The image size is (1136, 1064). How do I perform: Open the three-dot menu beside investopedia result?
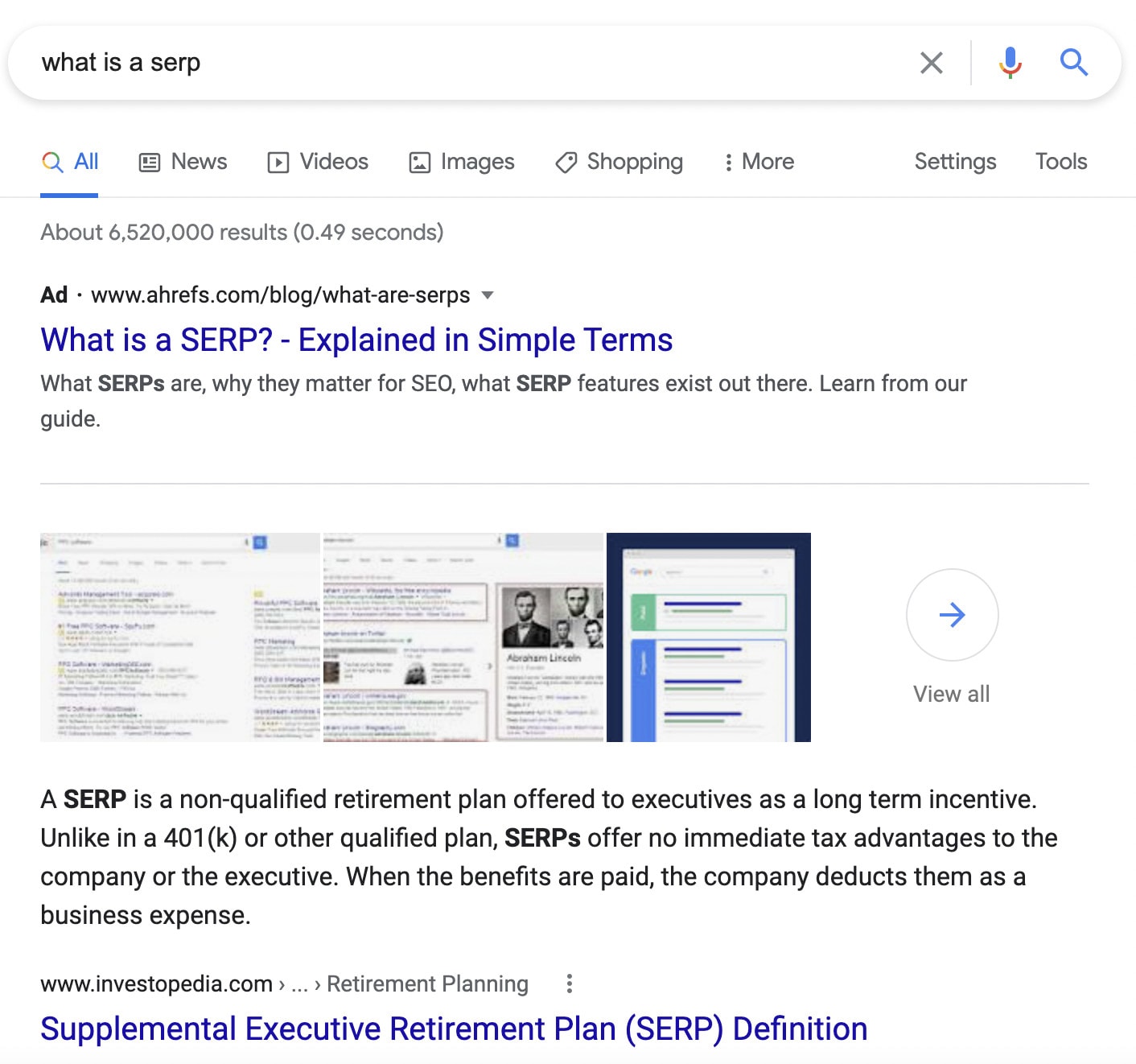pyautogui.click(x=569, y=984)
